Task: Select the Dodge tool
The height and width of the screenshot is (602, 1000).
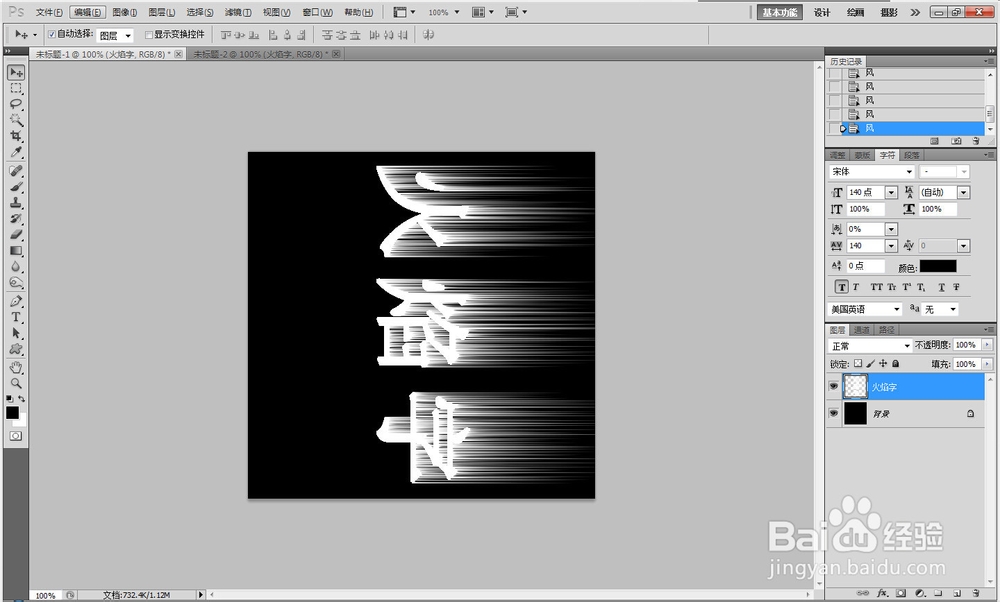Action: pyautogui.click(x=16, y=283)
